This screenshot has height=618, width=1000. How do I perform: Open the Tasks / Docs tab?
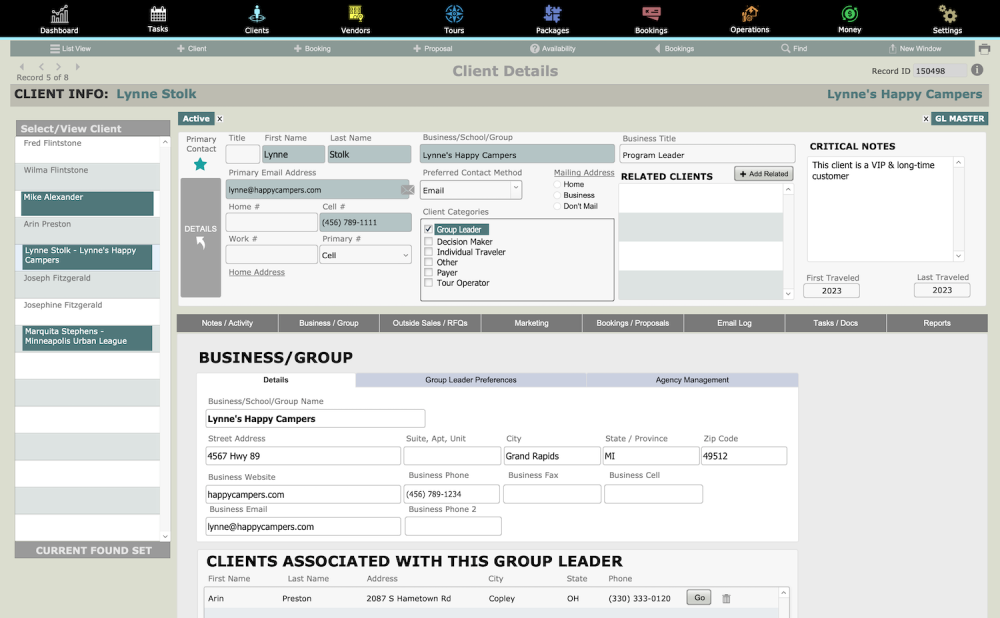[x=835, y=323]
